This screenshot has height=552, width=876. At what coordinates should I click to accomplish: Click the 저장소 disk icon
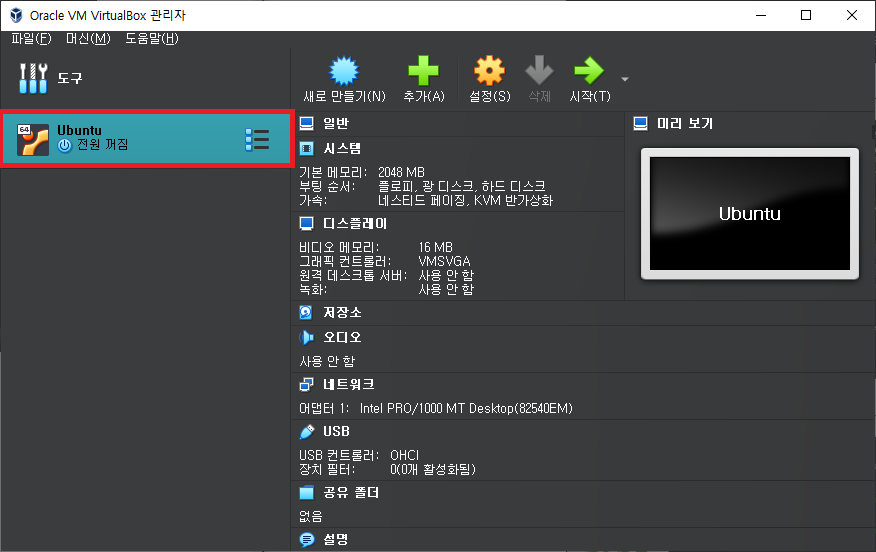306,312
